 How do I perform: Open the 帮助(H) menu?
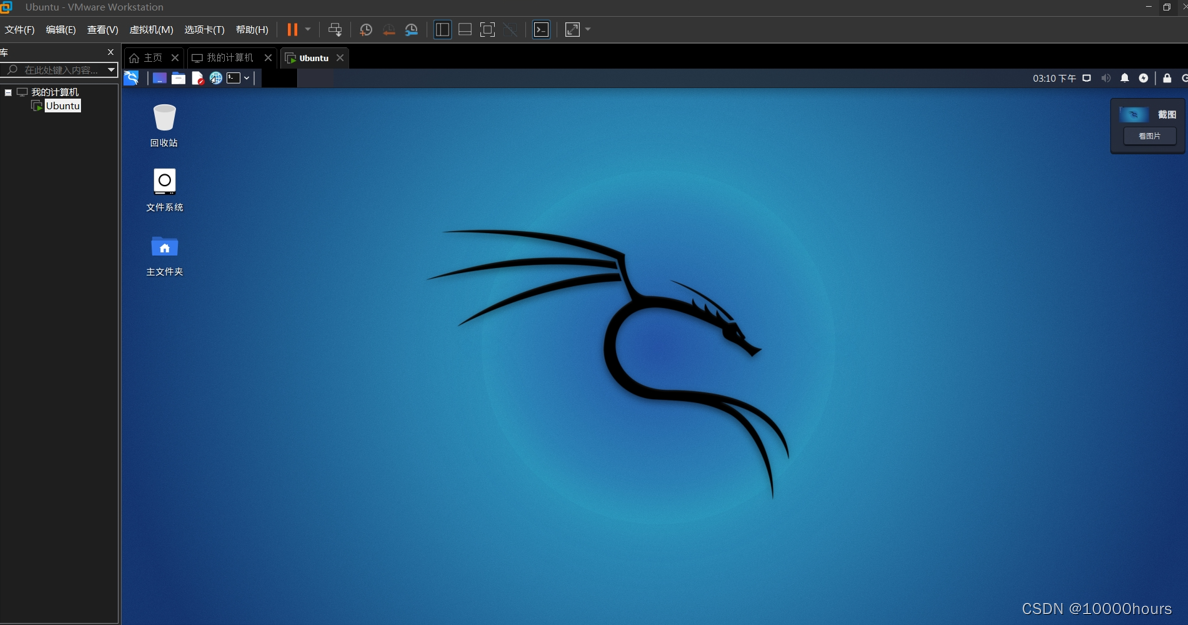coord(252,30)
